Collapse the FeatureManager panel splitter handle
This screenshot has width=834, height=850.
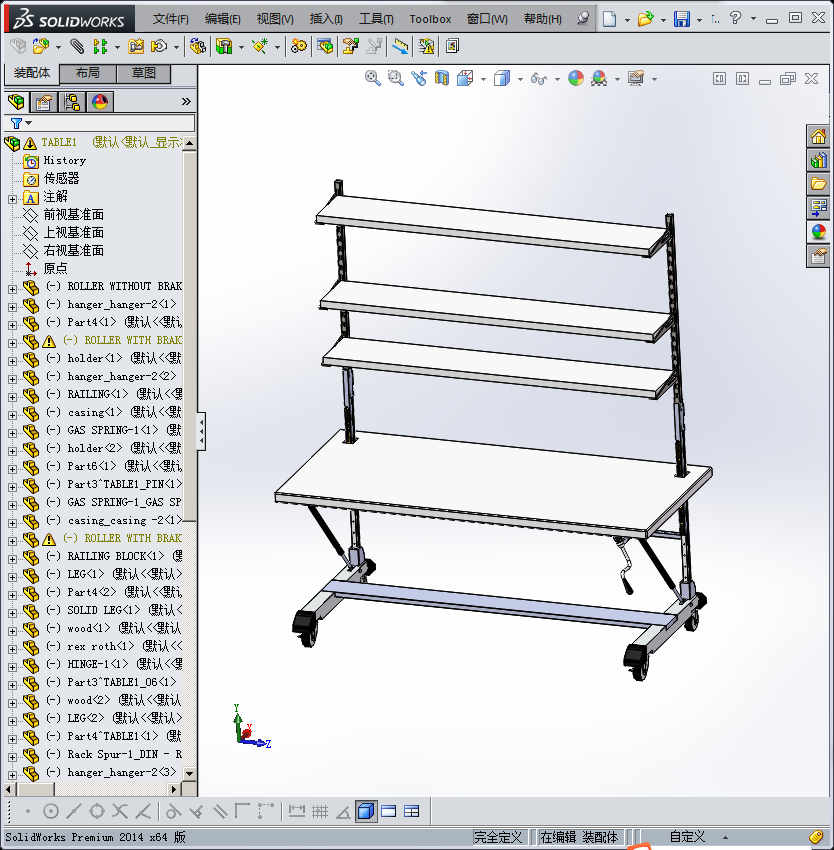coord(201,432)
